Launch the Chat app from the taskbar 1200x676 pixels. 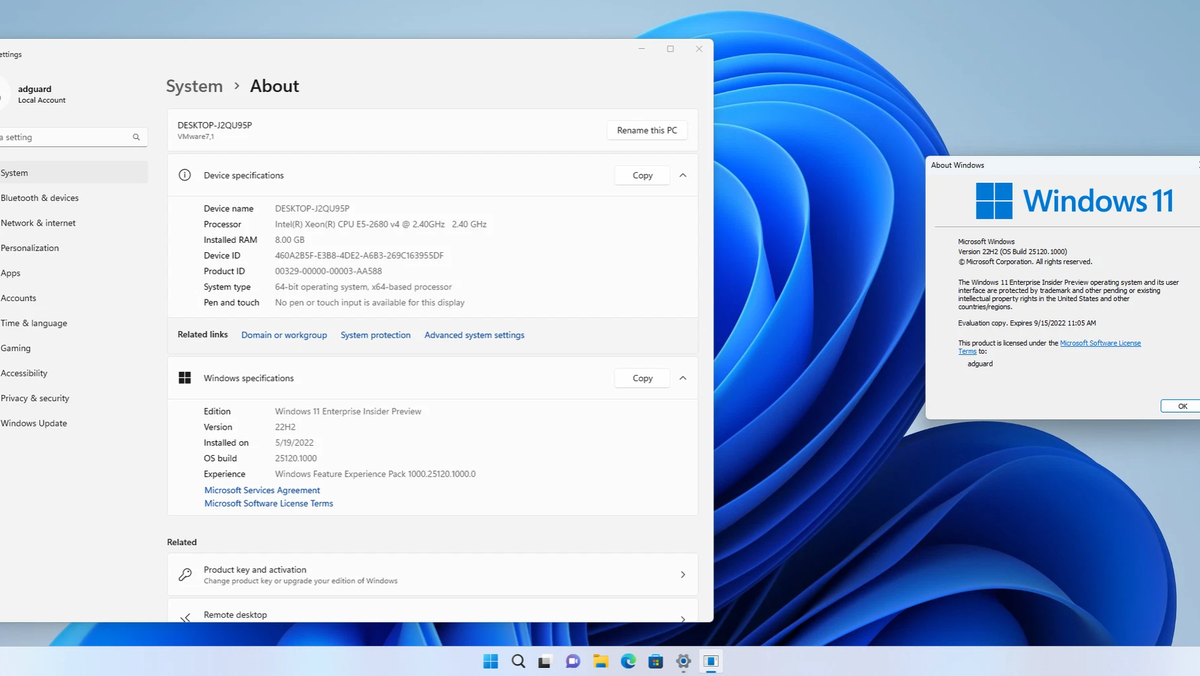click(x=573, y=661)
